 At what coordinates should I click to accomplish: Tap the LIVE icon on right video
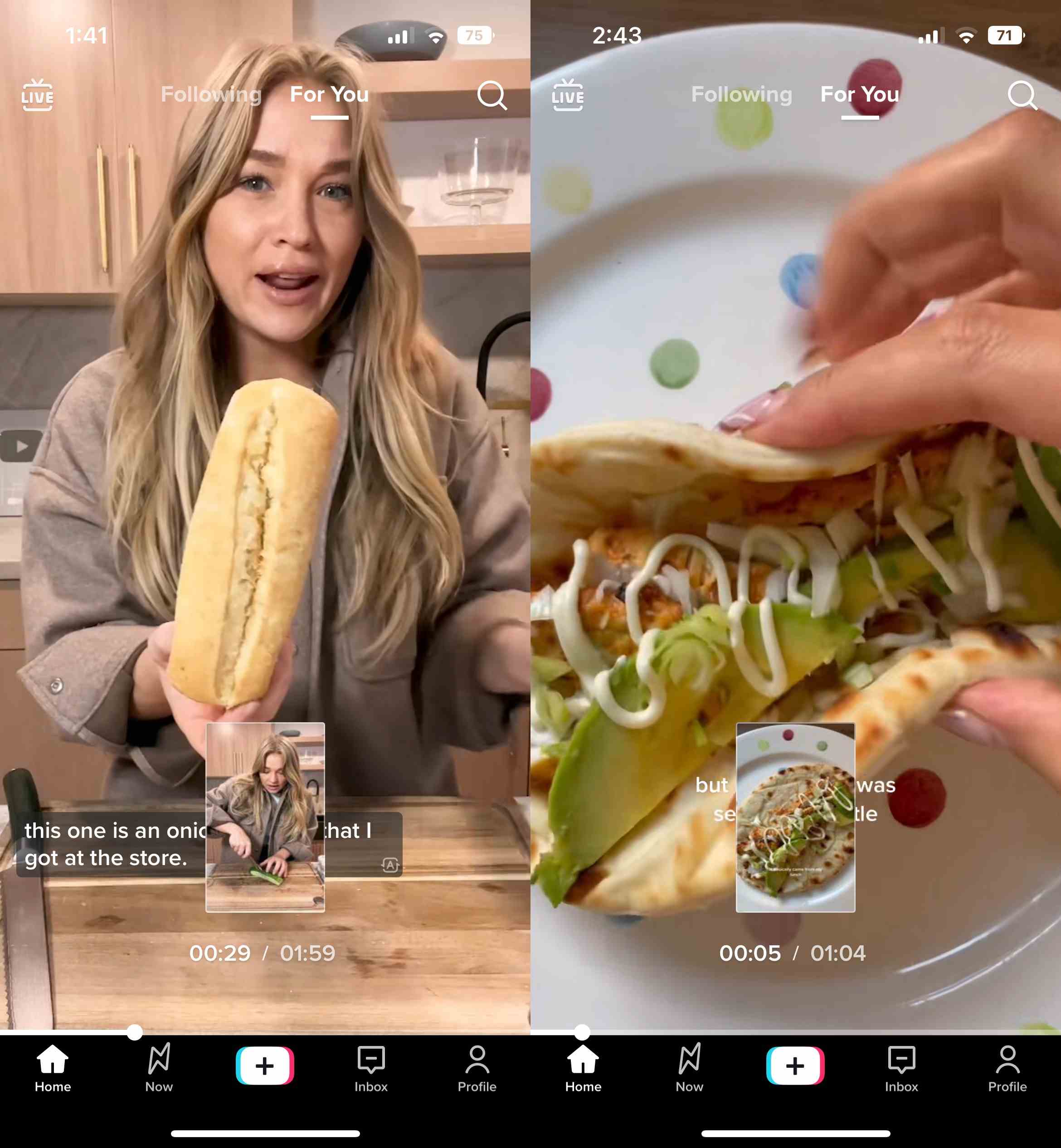(x=567, y=94)
